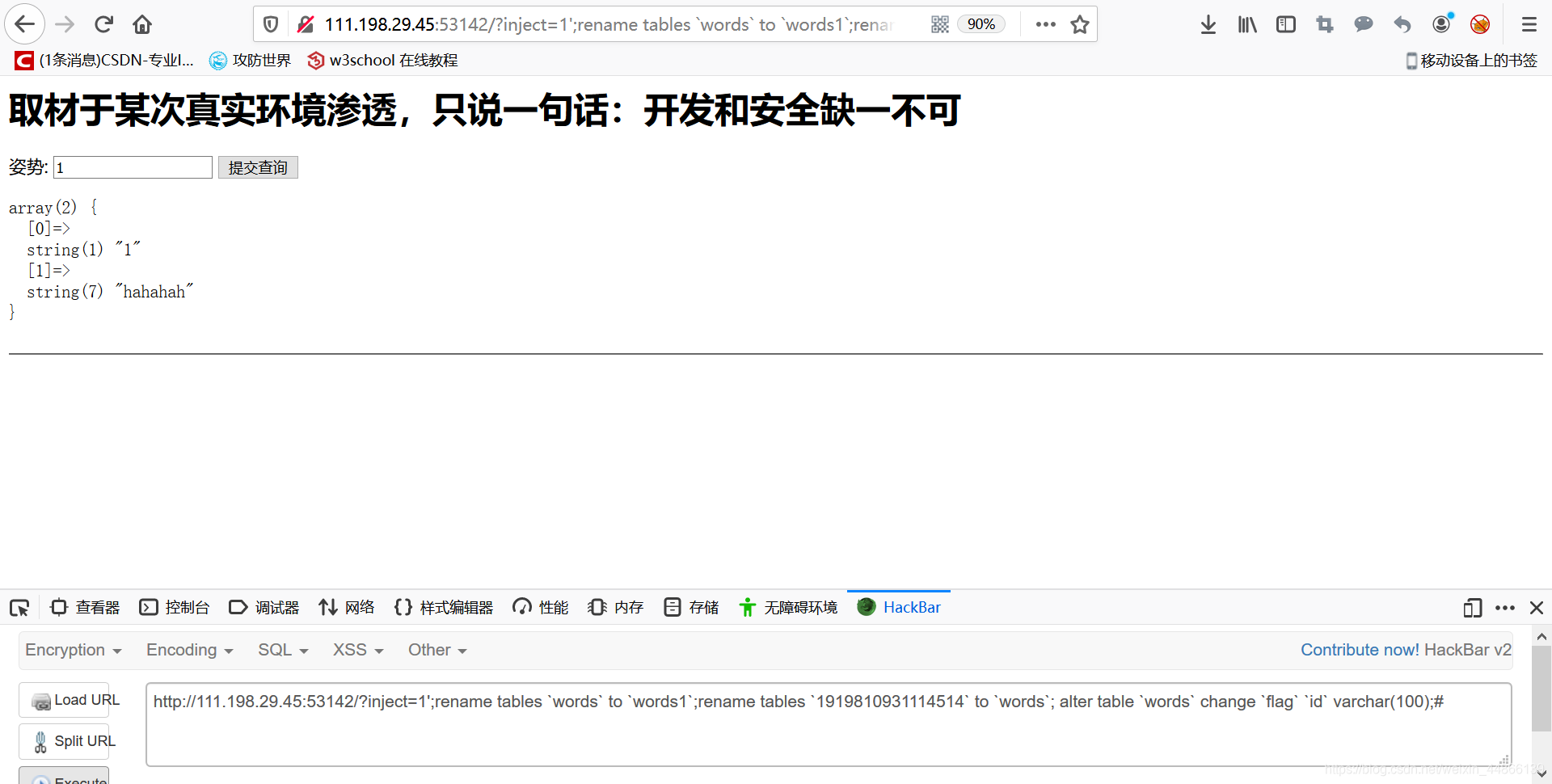Screen dimensions: 1552x784
Task: Expand the Other dropdown in HackBar
Action: pyautogui.click(x=437, y=650)
